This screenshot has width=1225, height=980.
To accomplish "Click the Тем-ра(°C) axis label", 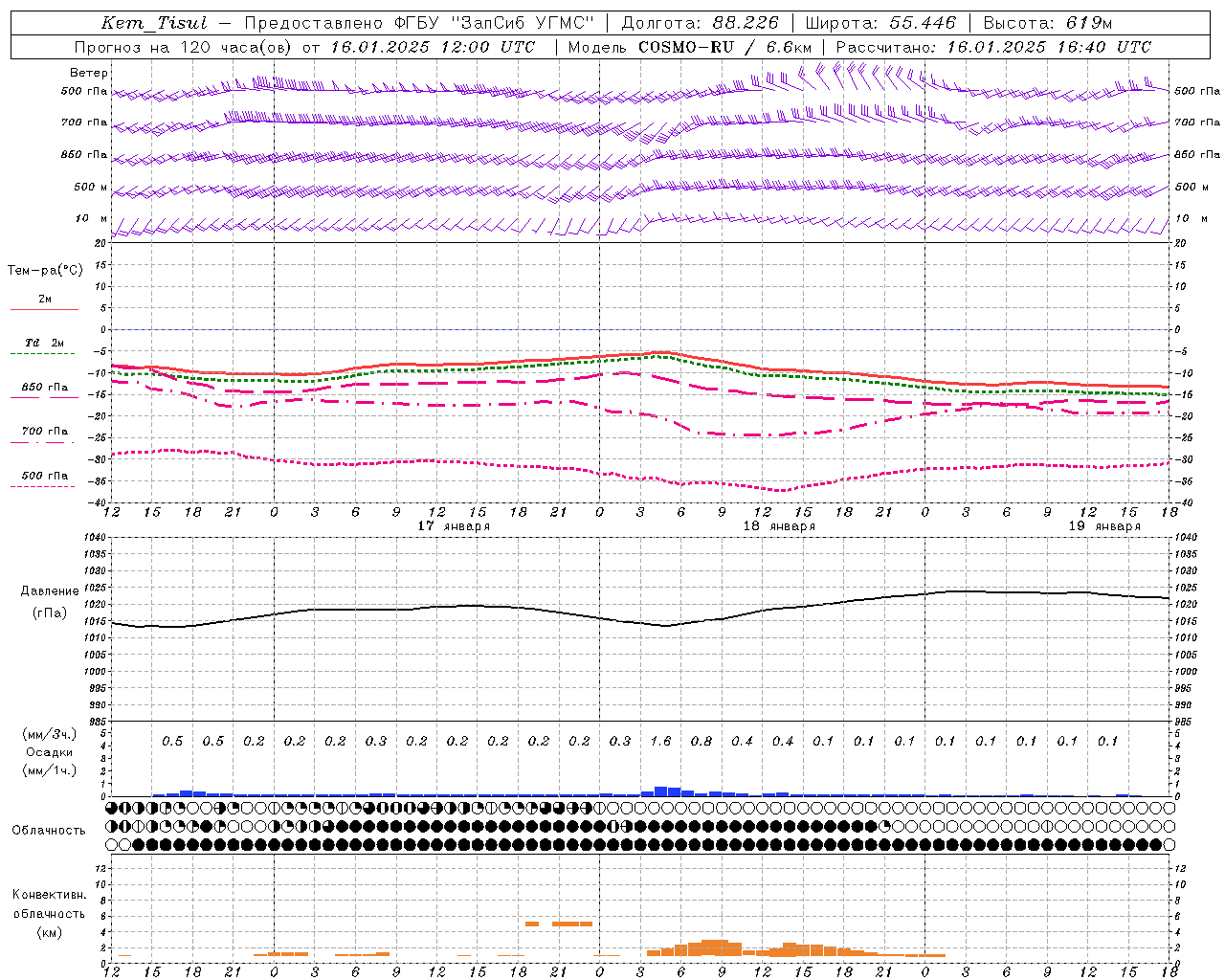I will (45, 271).
